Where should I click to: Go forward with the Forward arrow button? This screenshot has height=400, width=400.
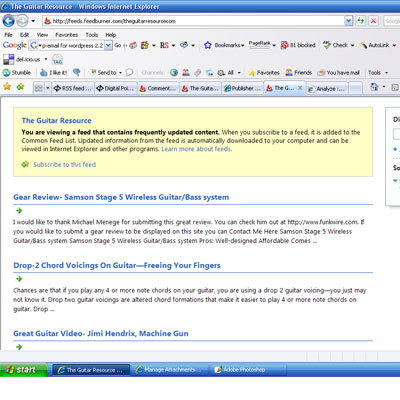pyautogui.click(x=22, y=21)
